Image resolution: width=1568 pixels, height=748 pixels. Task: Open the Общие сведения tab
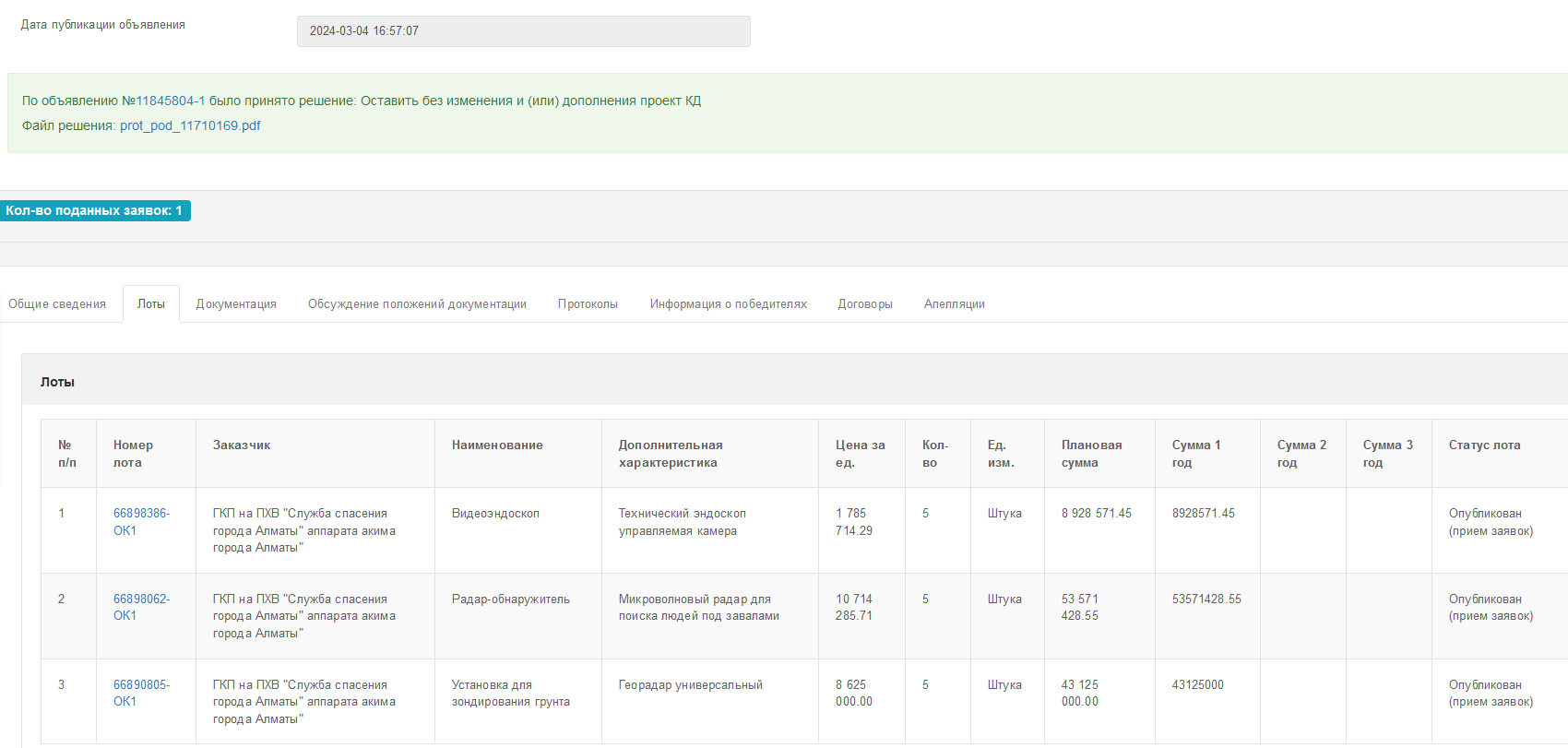pyautogui.click(x=57, y=304)
